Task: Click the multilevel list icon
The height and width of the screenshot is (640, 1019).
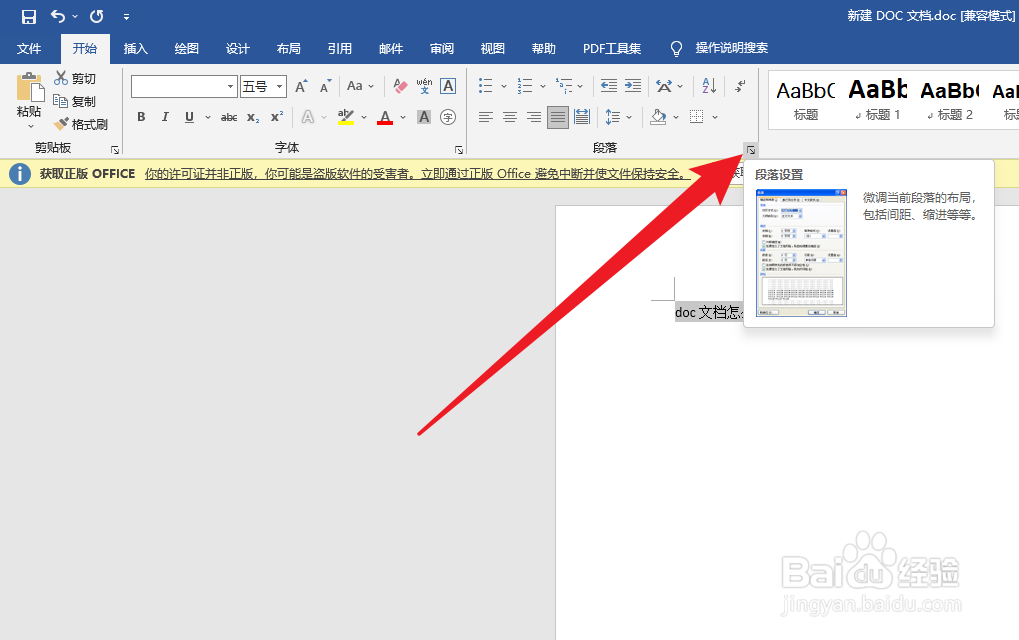Action: 563,85
